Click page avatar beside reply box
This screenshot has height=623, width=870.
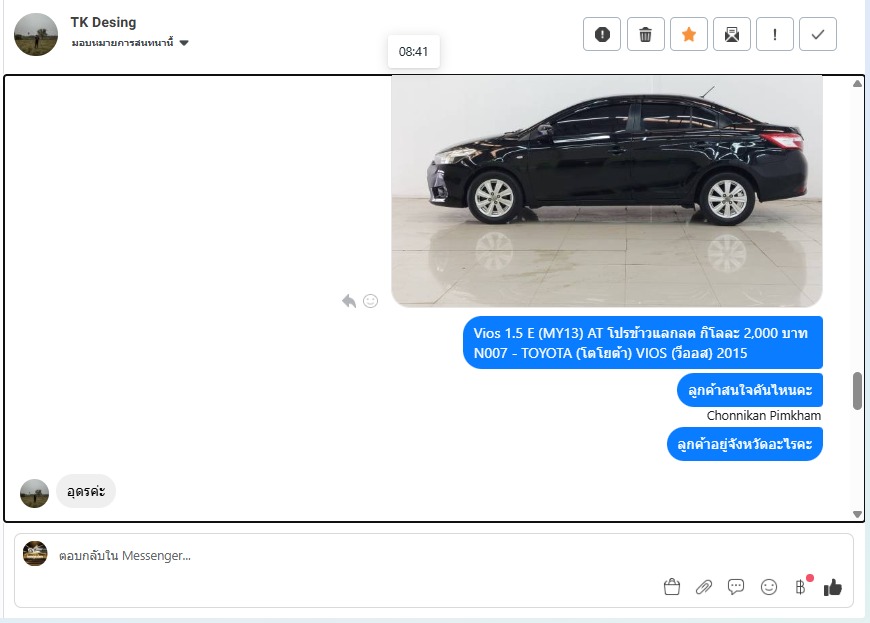tap(35, 554)
